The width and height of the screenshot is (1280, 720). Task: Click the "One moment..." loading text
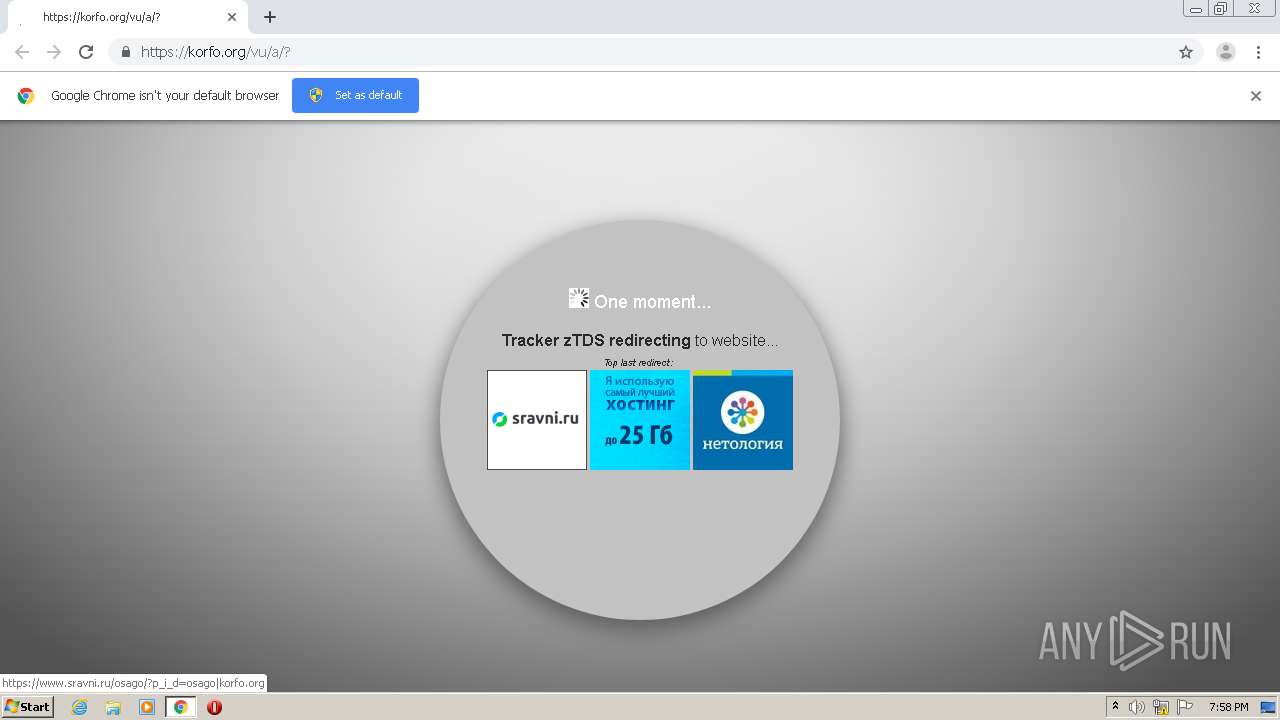653,302
